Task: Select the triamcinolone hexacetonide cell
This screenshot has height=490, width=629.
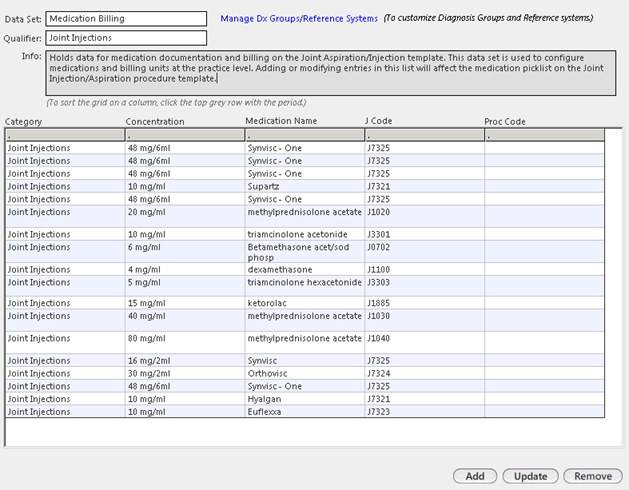Action: point(305,286)
